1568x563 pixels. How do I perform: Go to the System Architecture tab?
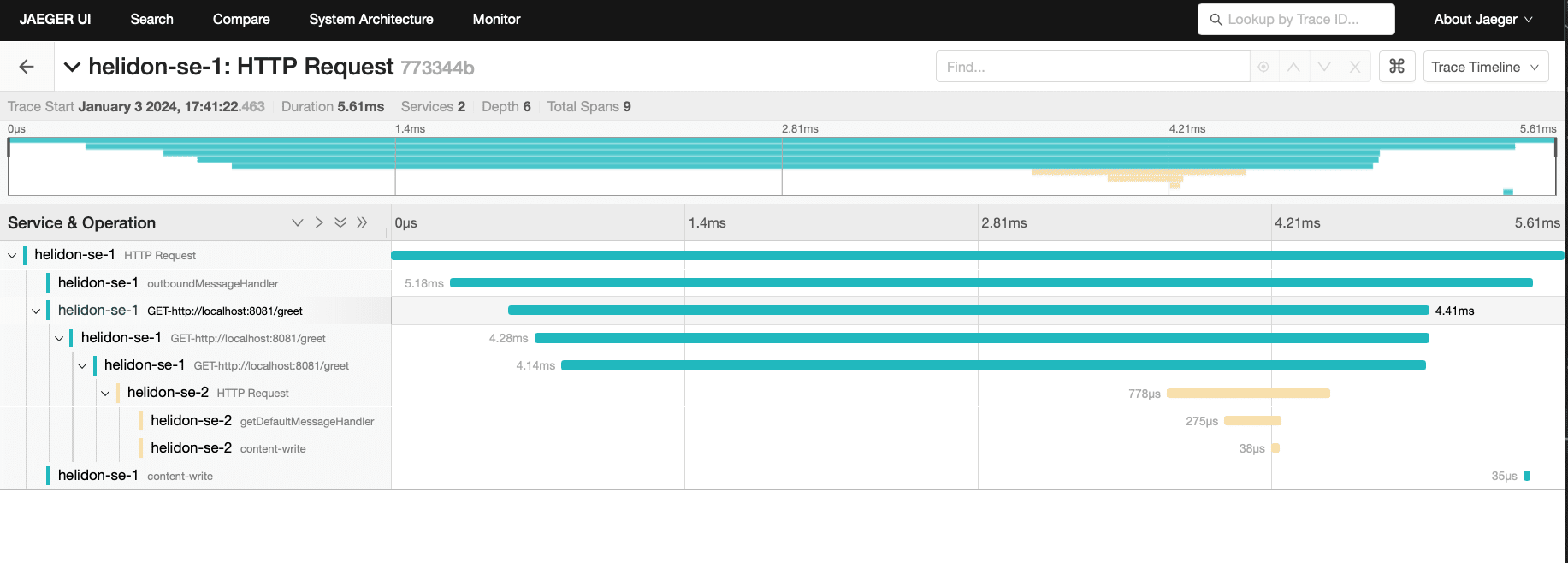point(371,19)
